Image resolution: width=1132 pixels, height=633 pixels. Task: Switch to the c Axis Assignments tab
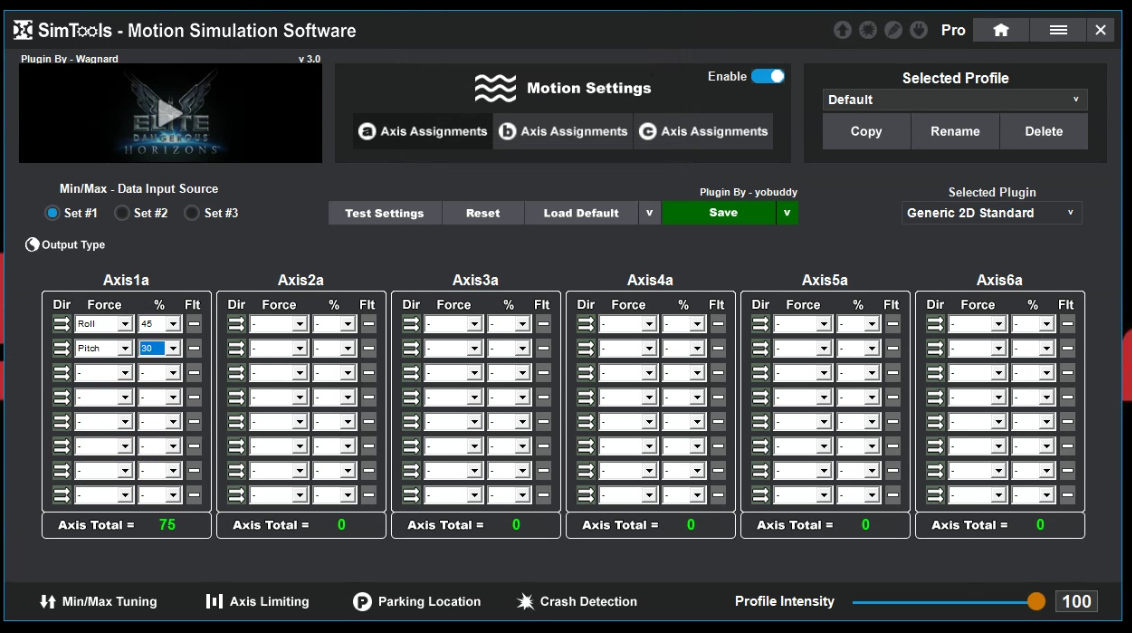pos(703,132)
